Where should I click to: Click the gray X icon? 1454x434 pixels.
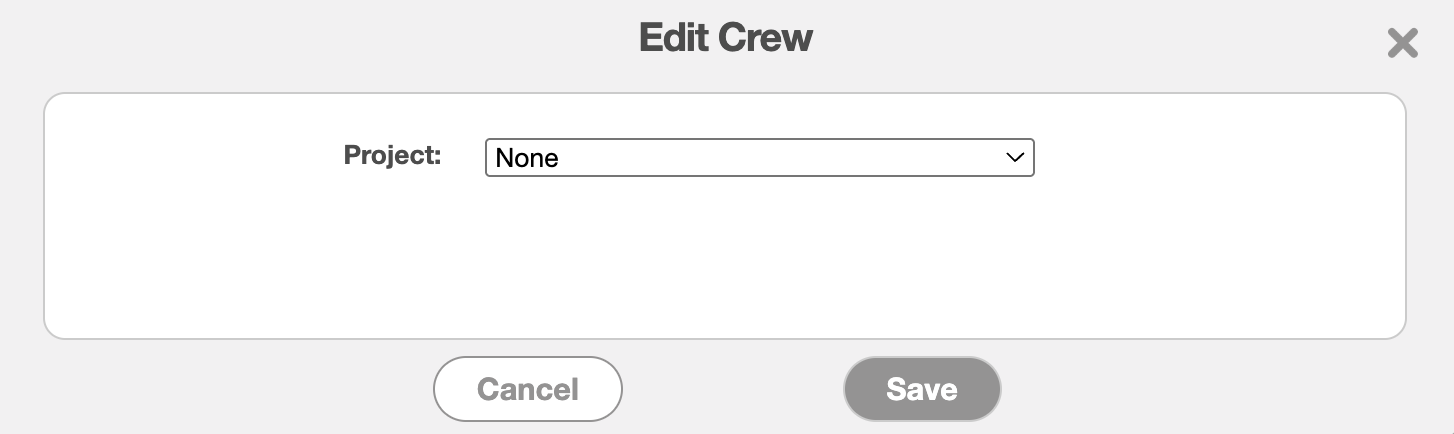(x=1402, y=43)
